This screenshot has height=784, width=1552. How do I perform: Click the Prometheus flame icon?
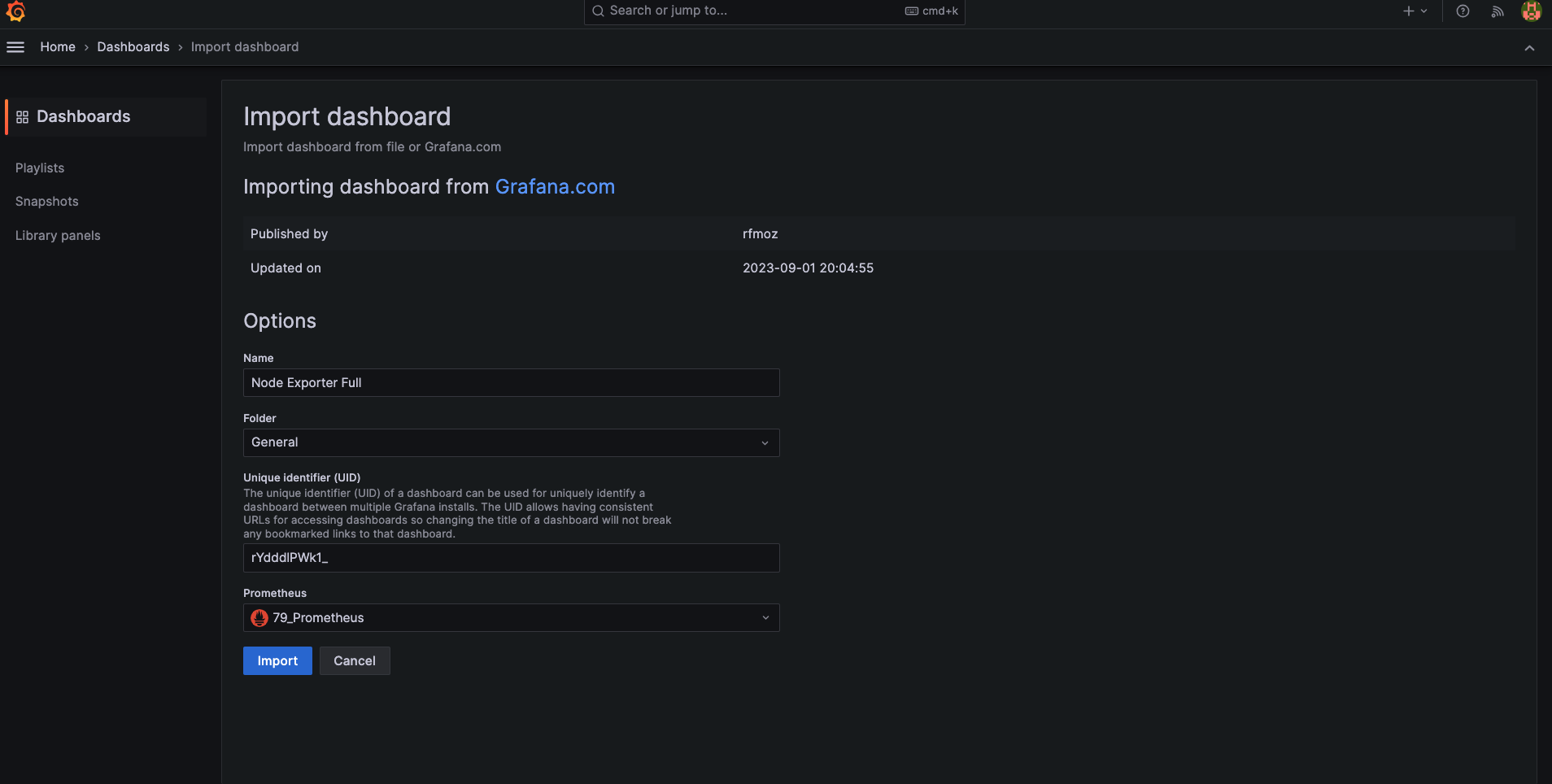click(x=259, y=618)
